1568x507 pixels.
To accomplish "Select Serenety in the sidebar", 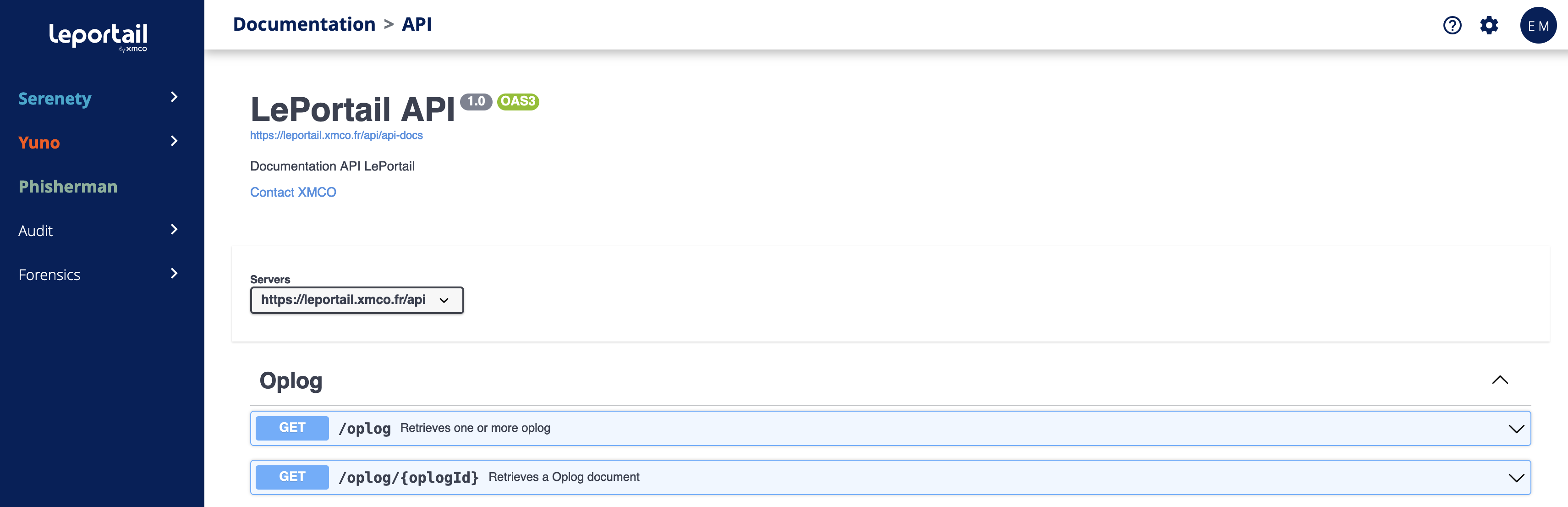I will coord(55,99).
